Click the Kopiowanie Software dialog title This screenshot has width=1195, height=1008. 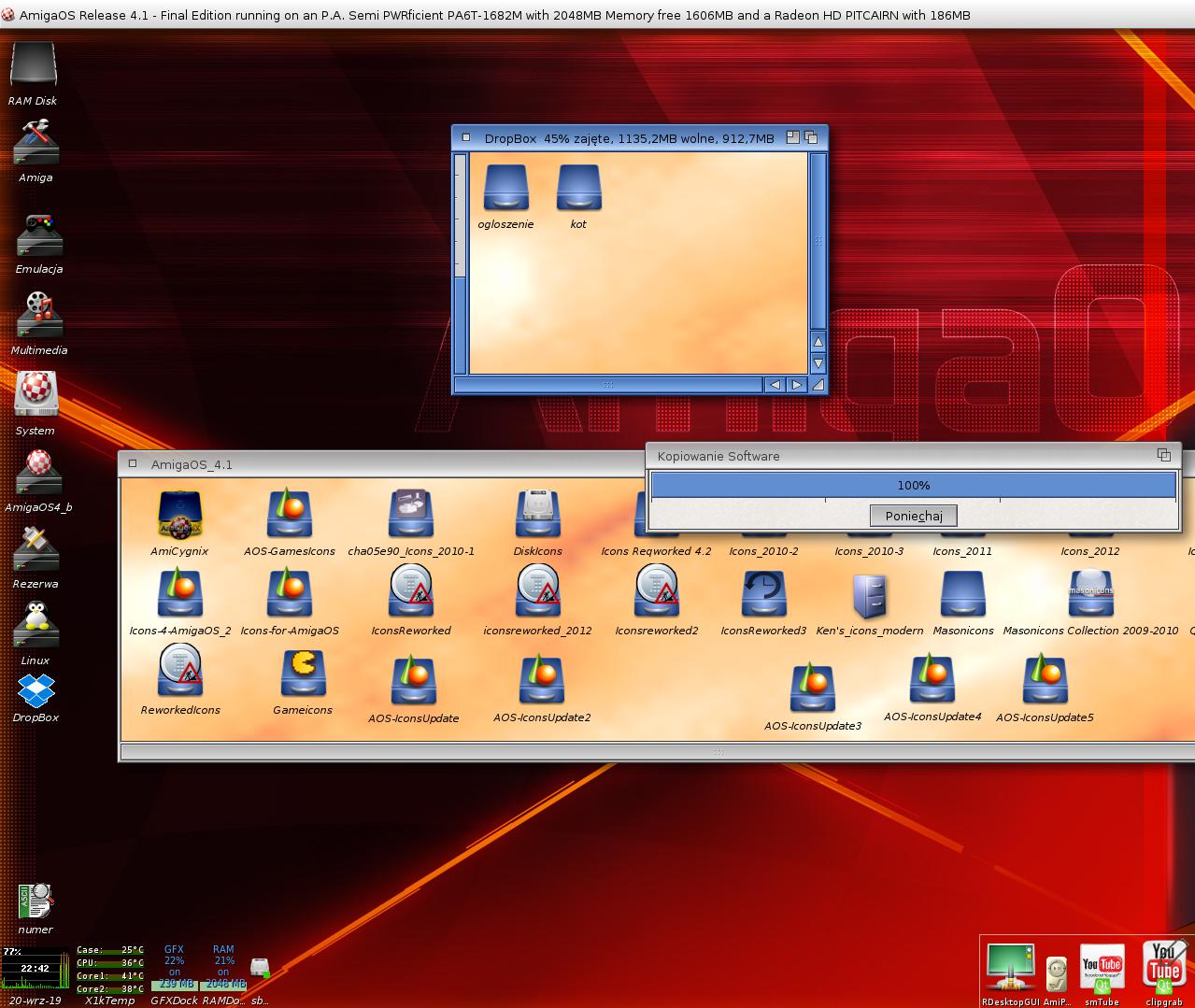pos(718,456)
